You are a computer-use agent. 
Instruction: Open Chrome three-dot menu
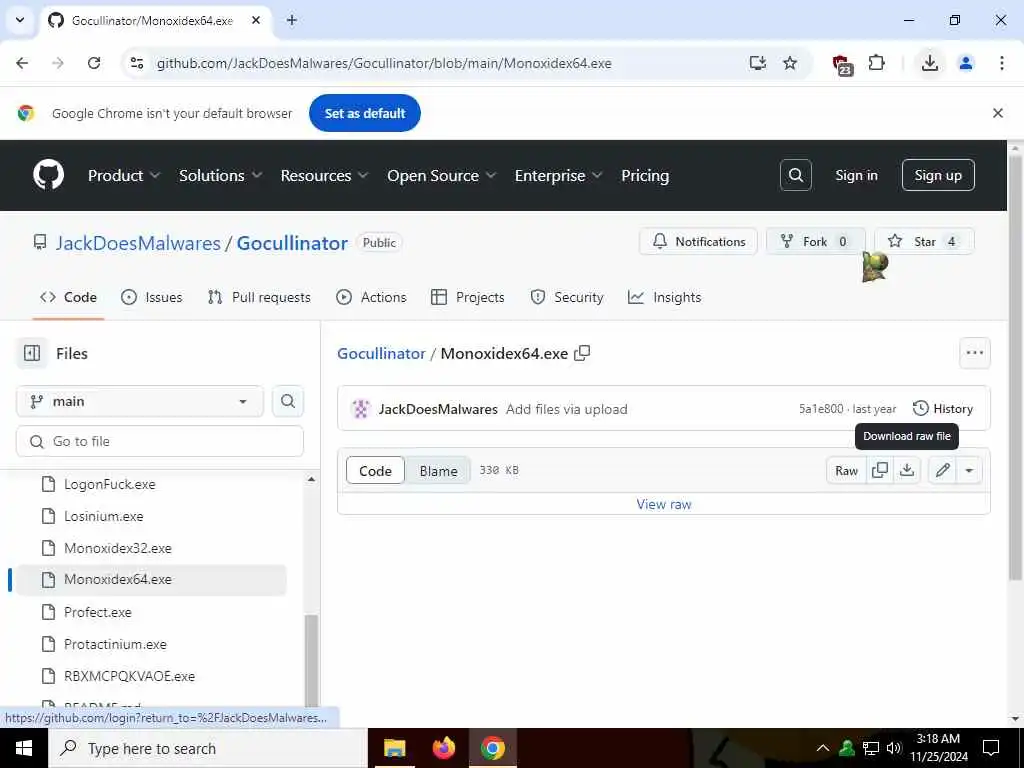pyautogui.click(x=1002, y=63)
